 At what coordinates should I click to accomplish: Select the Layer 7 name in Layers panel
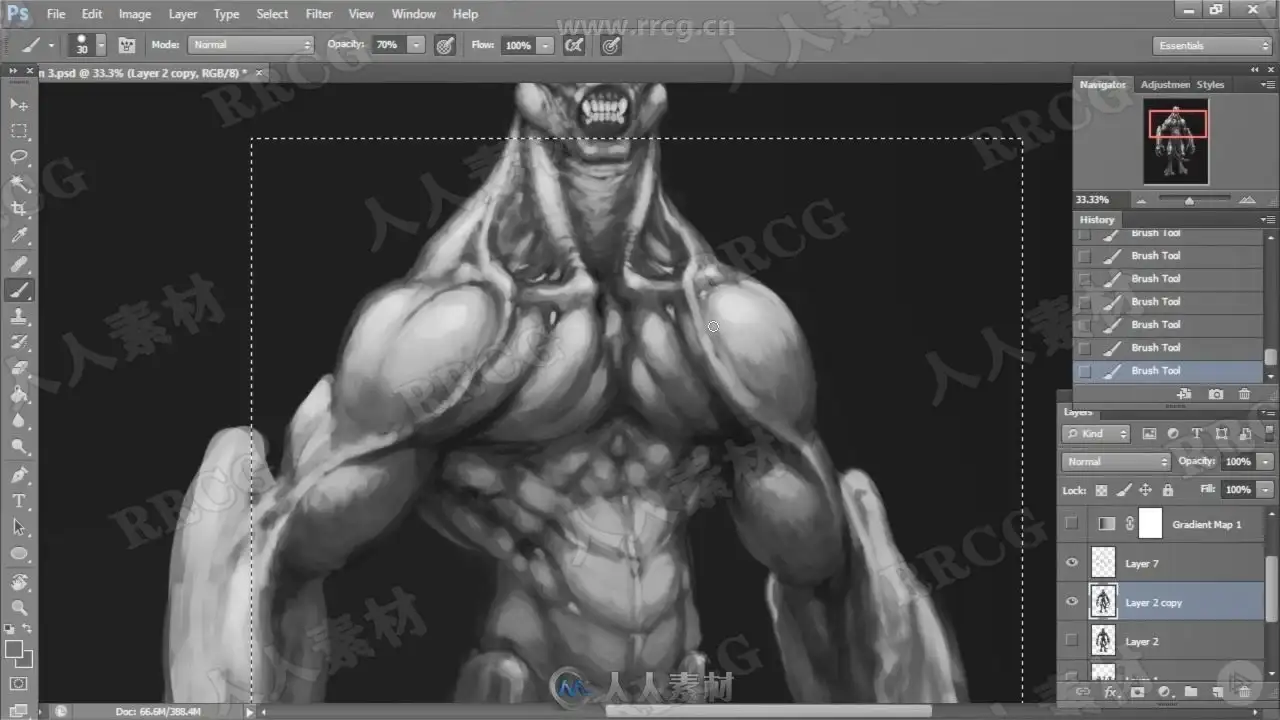coord(1142,564)
